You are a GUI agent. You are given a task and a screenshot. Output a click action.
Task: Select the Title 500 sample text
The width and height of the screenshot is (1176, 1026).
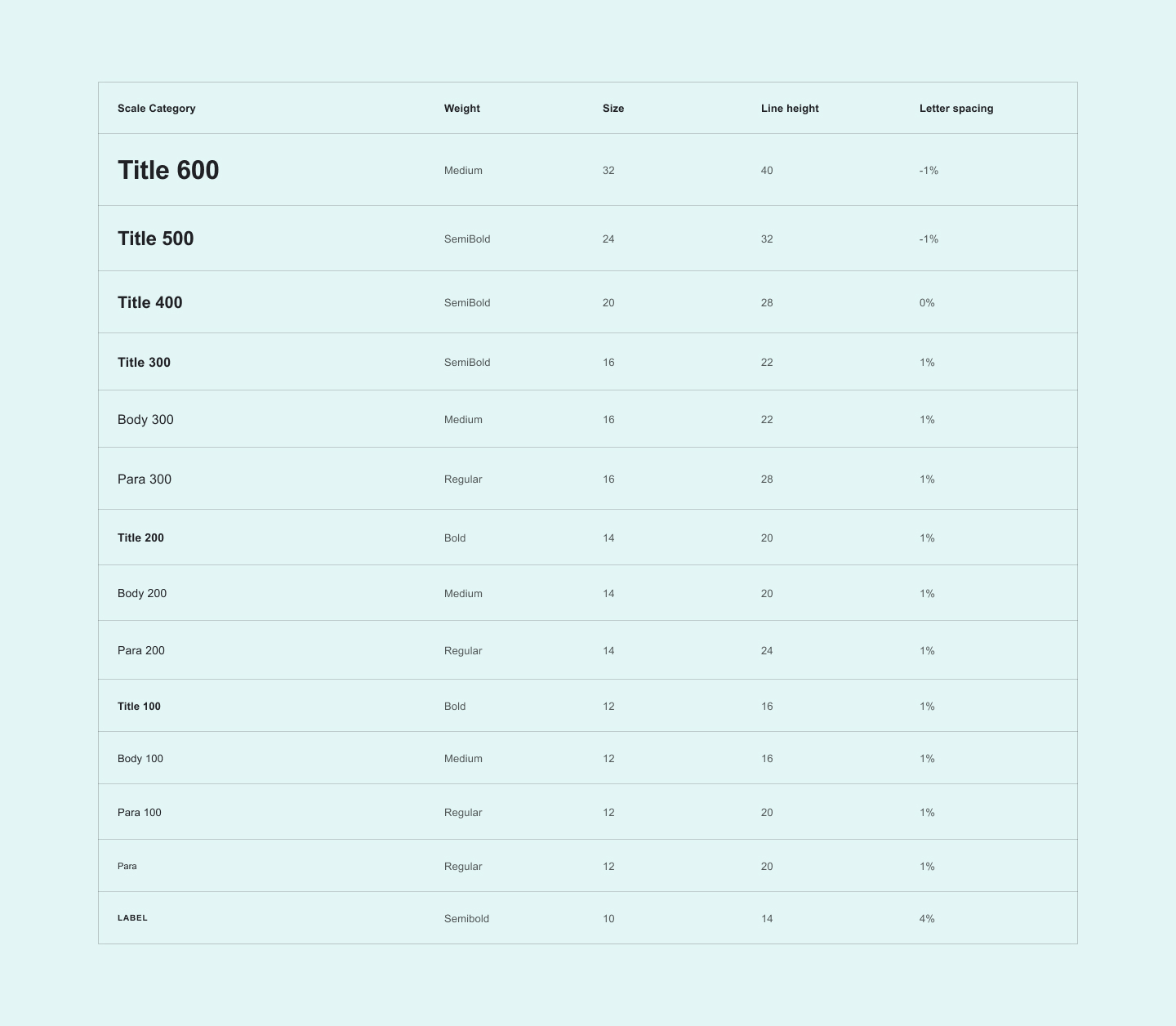click(155, 239)
